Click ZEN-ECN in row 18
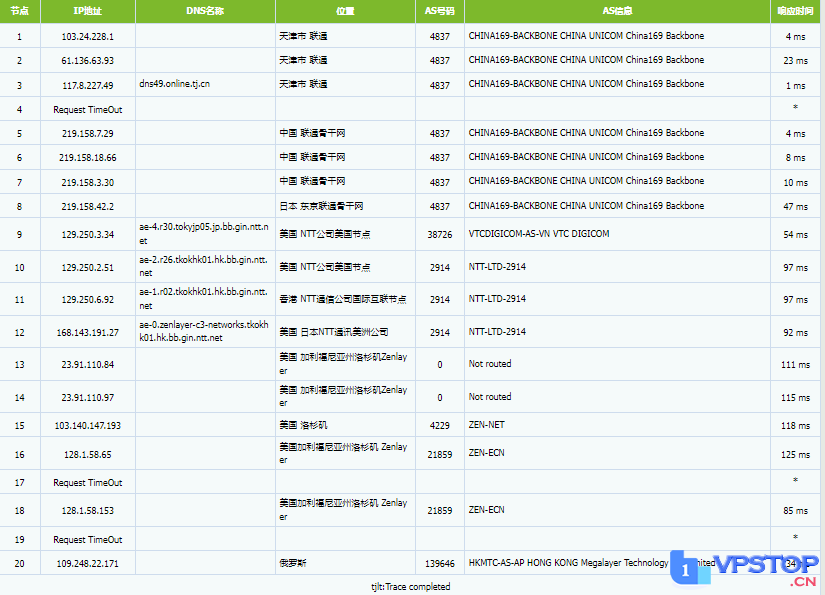This screenshot has width=825, height=595. (487, 510)
